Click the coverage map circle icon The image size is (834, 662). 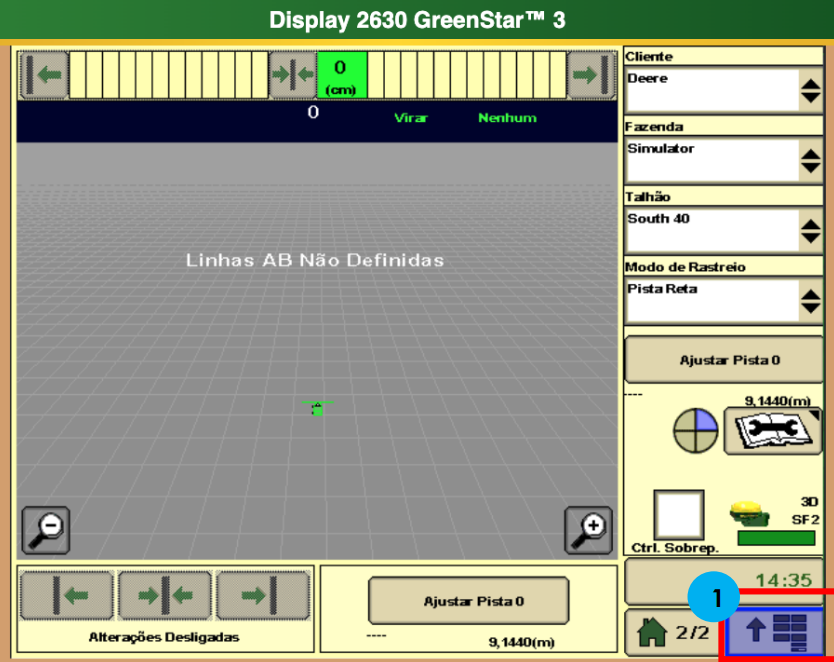tap(695, 432)
